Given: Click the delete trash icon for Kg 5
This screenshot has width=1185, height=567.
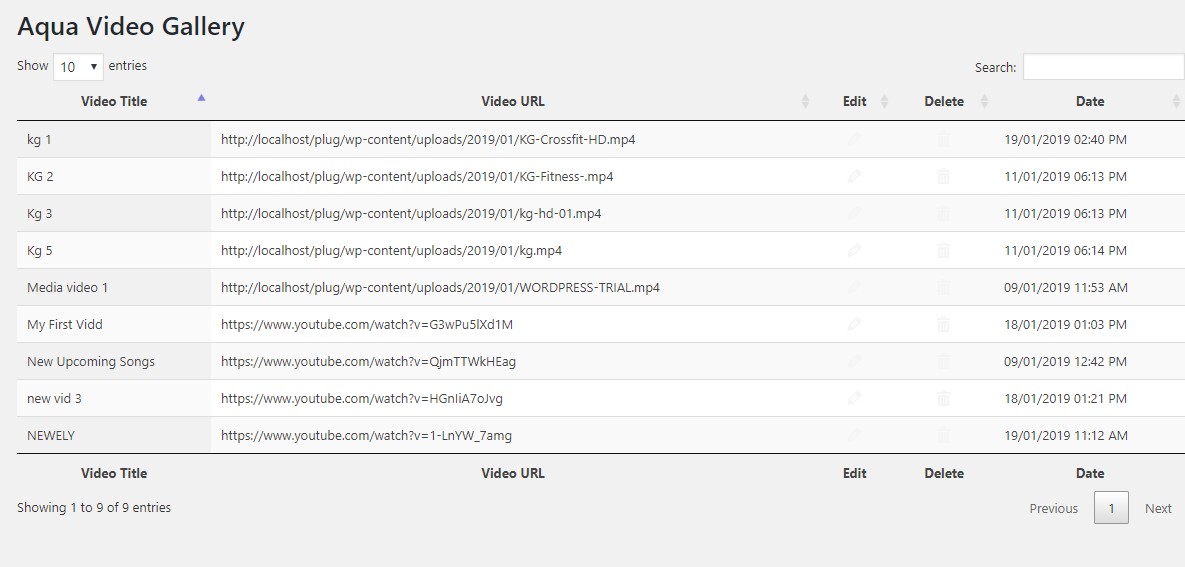Looking at the screenshot, I should pos(943,251).
